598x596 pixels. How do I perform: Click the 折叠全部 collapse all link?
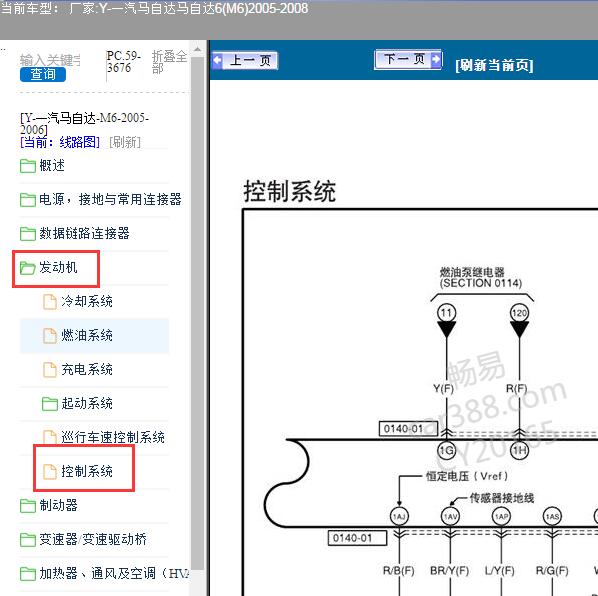(169, 62)
